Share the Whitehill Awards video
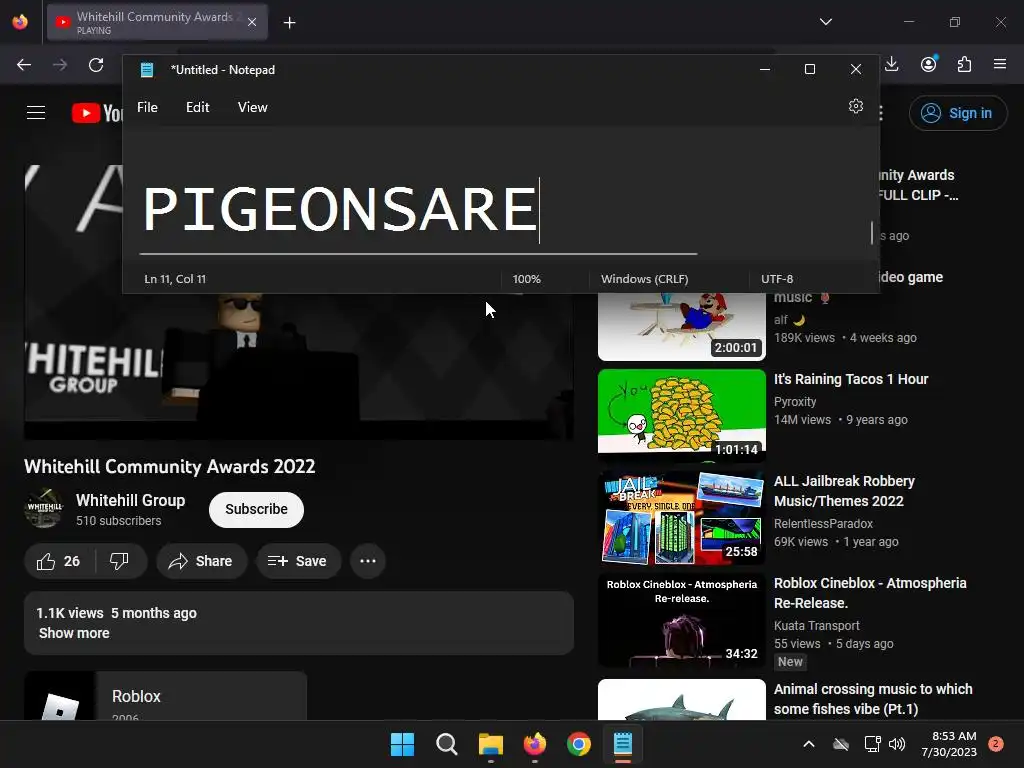The image size is (1024, 768). (x=201, y=561)
